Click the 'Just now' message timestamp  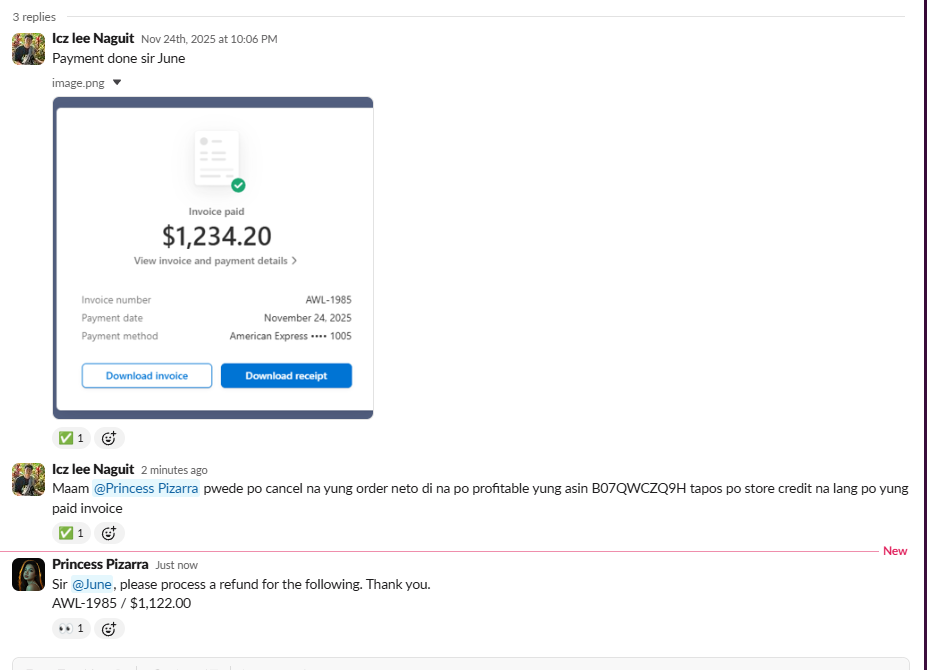coord(177,565)
